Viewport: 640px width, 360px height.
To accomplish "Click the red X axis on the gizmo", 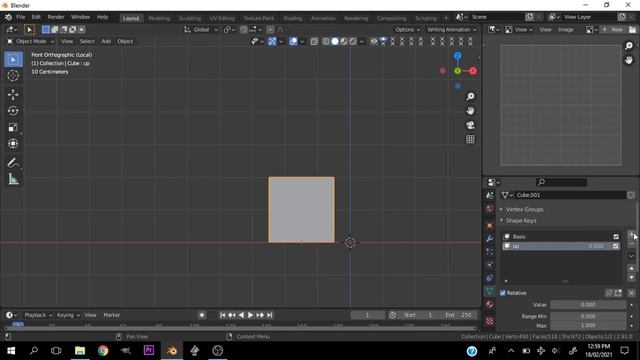I will click(473, 71).
